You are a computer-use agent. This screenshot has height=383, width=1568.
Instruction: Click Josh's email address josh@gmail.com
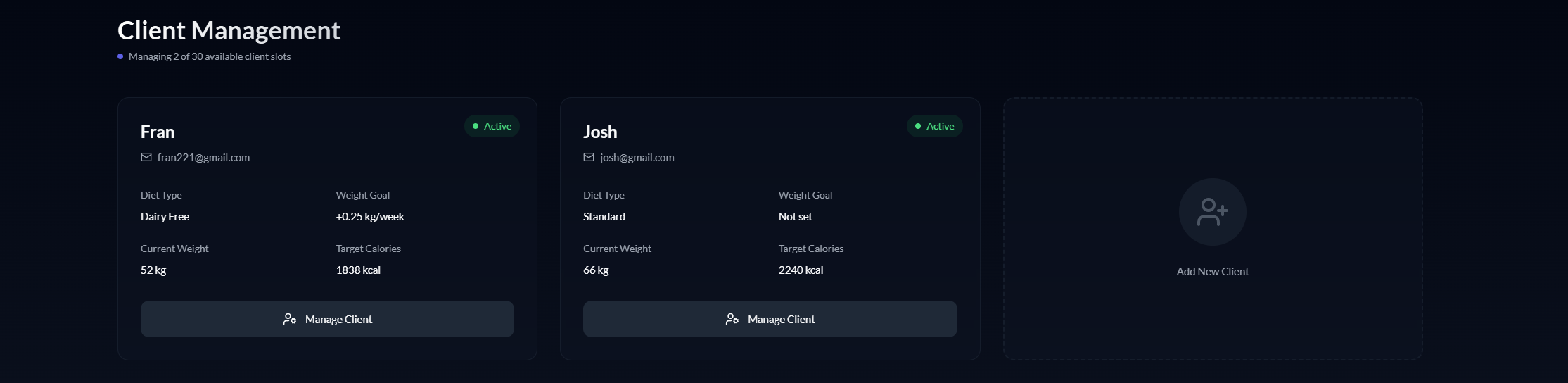coord(637,158)
